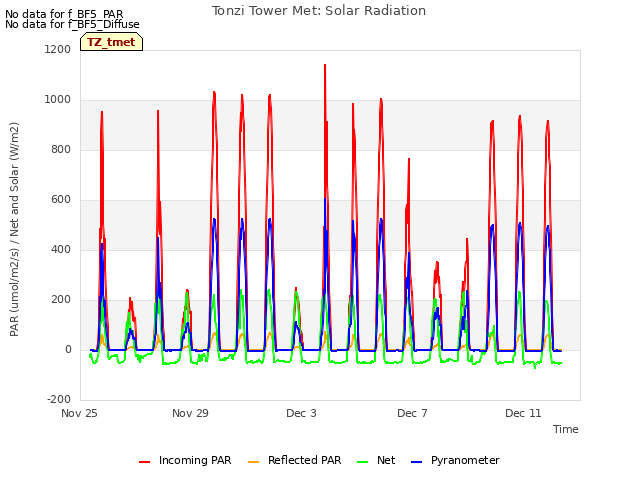Click the Nov 29 x-axis tick label
Viewport: 640px width, 480px height.
click(190, 413)
